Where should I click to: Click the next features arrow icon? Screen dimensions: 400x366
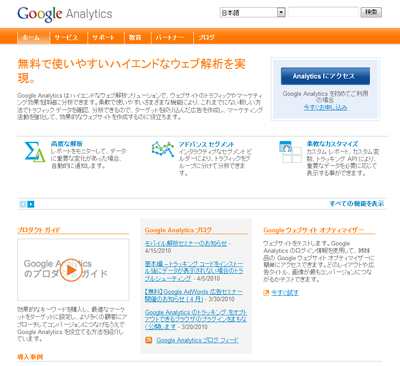coord(31,204)
